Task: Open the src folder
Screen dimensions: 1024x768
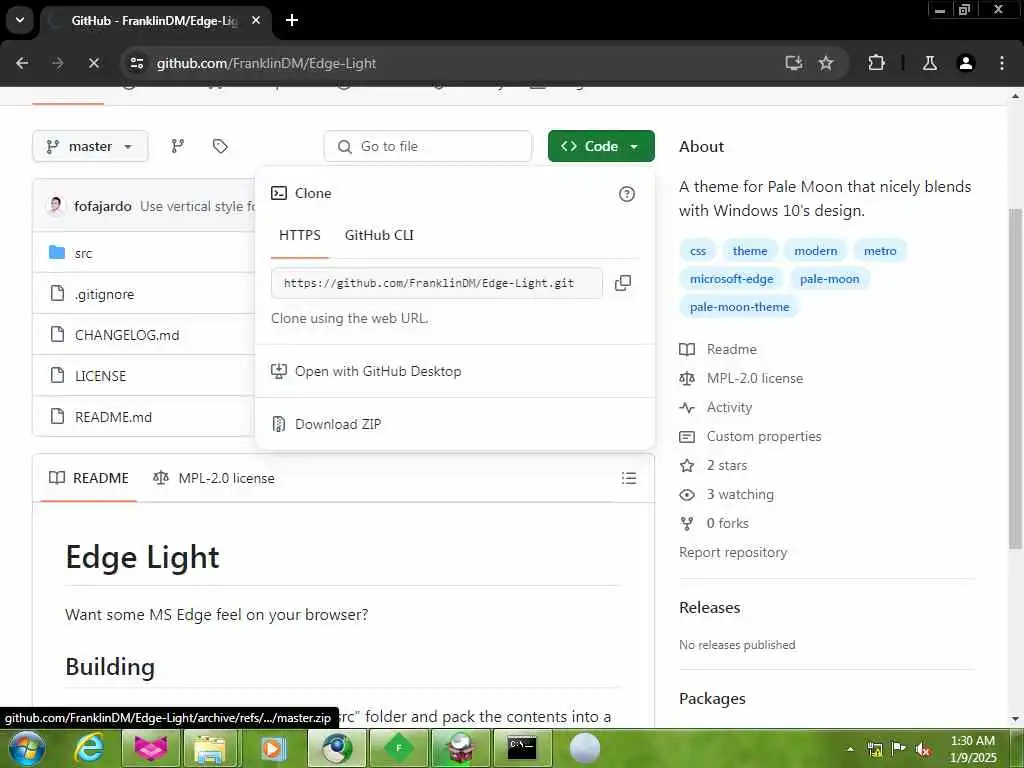Action: point(83,253)
